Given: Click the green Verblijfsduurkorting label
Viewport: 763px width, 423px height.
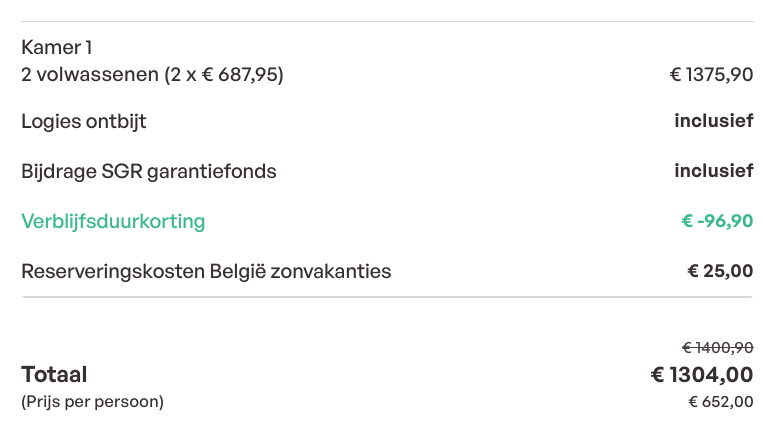Looking at the screenshot, I should 113,221.
